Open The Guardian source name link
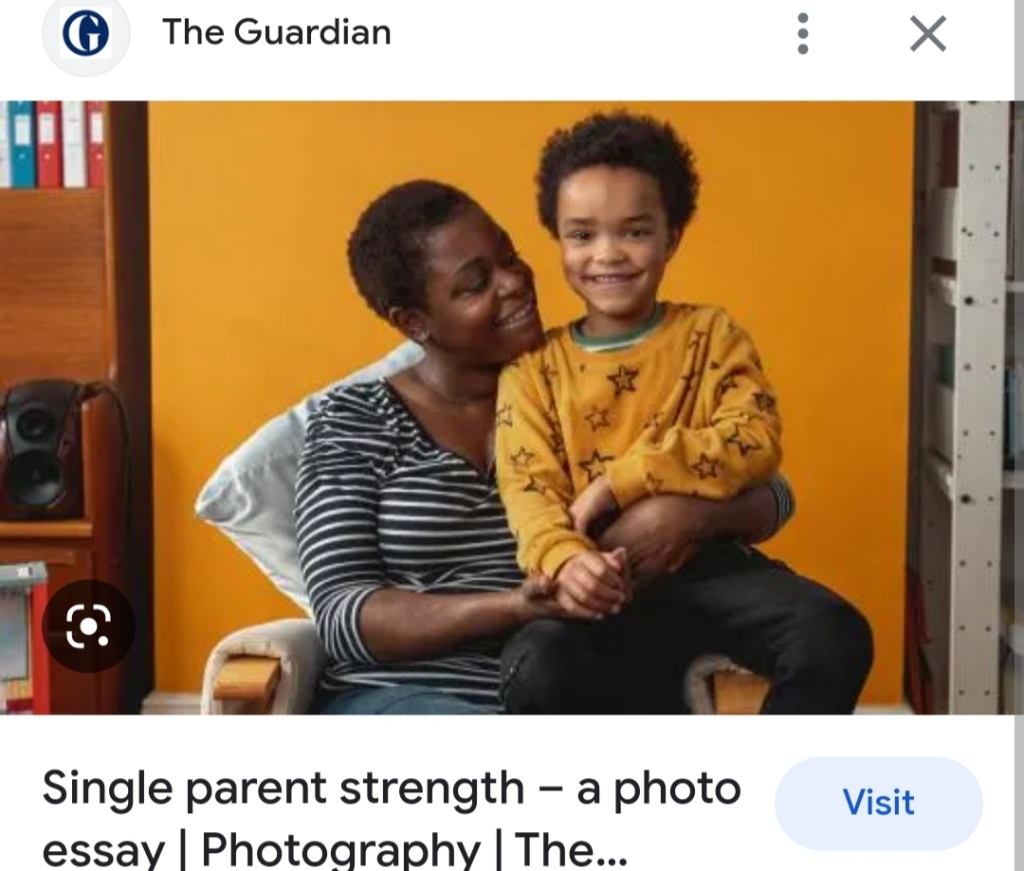1024x871 pixels. coord(277,32)
